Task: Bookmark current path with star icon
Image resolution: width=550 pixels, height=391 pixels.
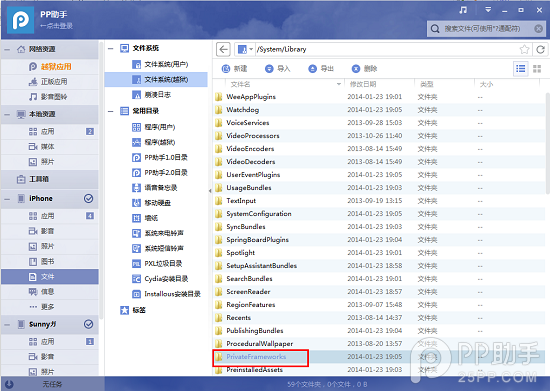Action: [x=524, y=49]
